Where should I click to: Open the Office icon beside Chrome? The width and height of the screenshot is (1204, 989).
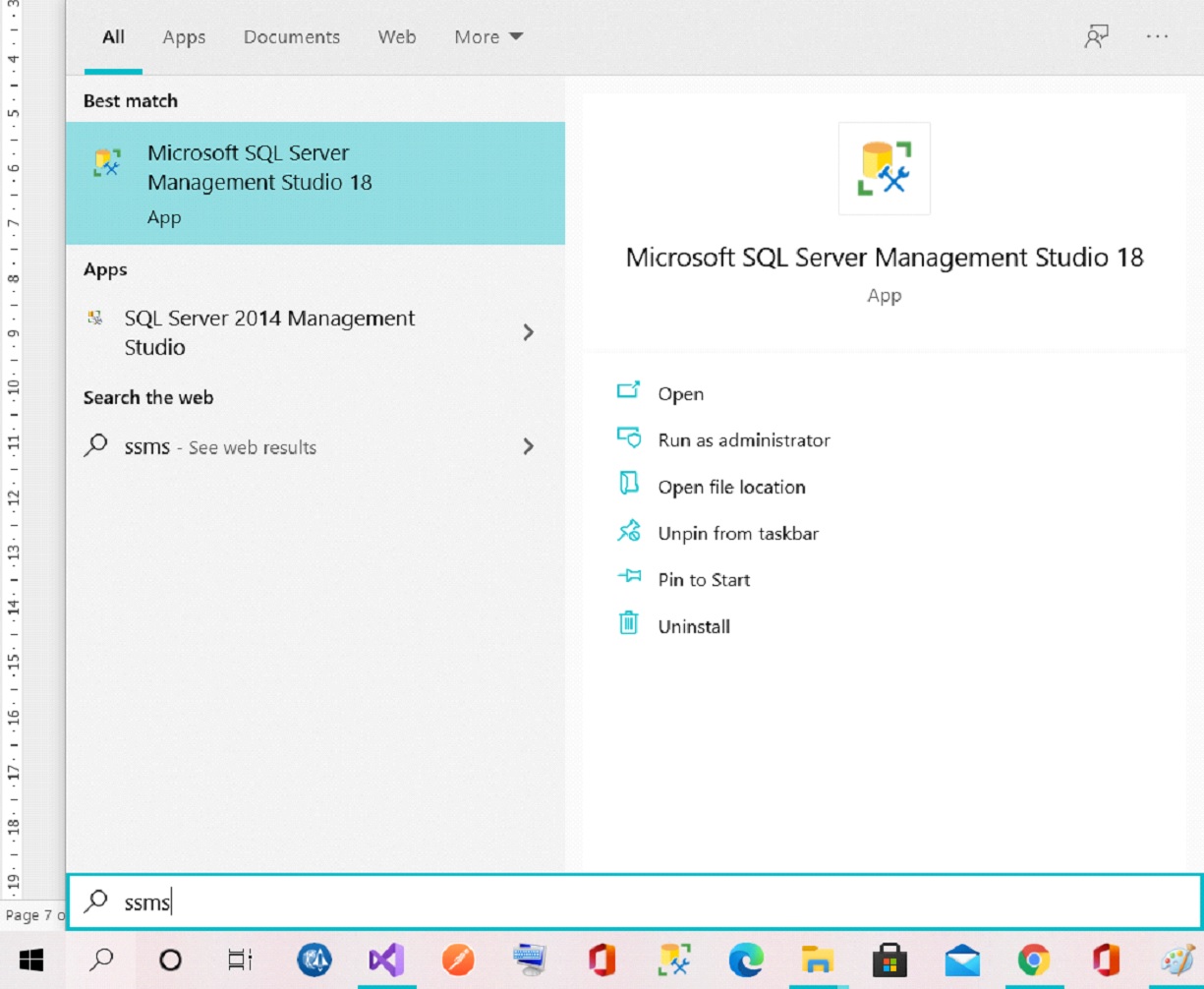tap(1106, 960)
